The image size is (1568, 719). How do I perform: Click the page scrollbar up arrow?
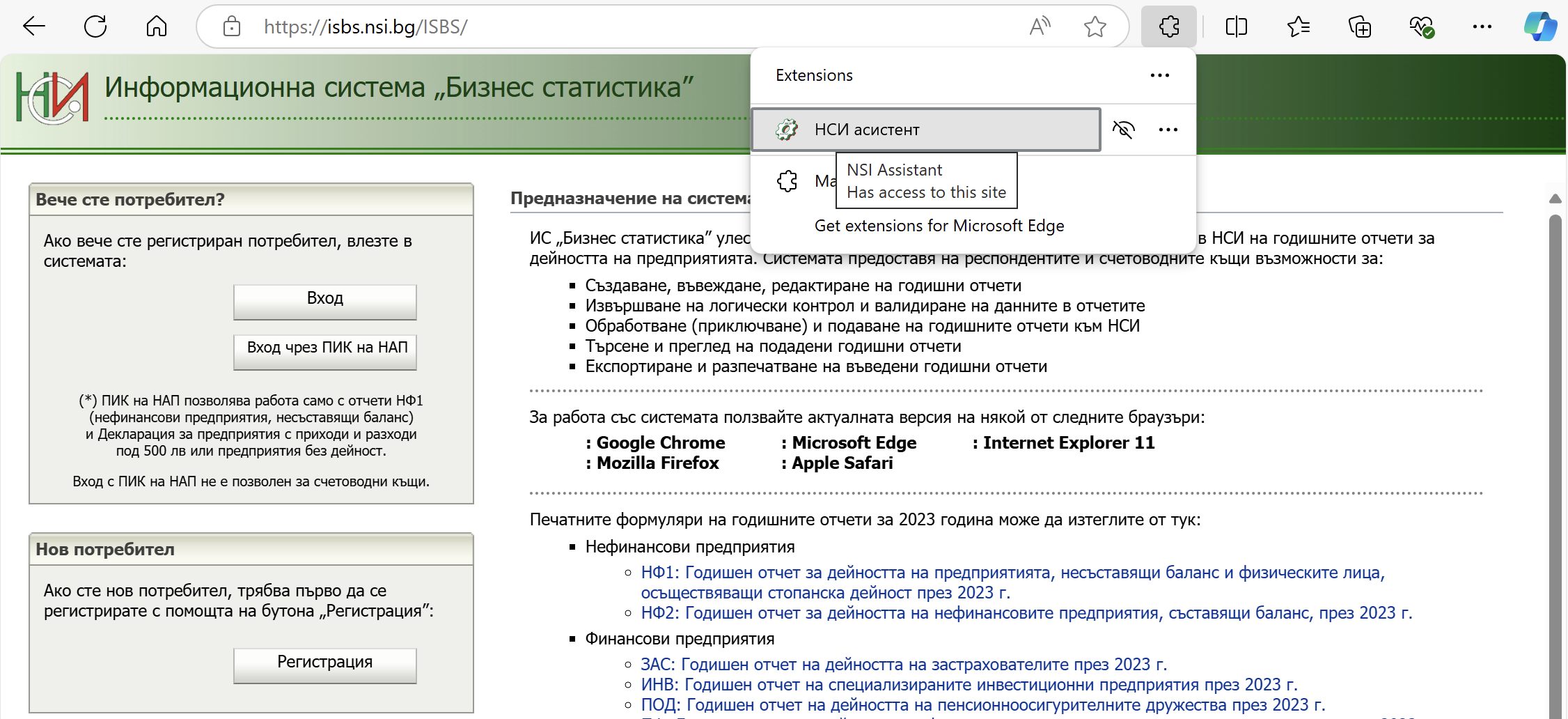[1555, 199]
